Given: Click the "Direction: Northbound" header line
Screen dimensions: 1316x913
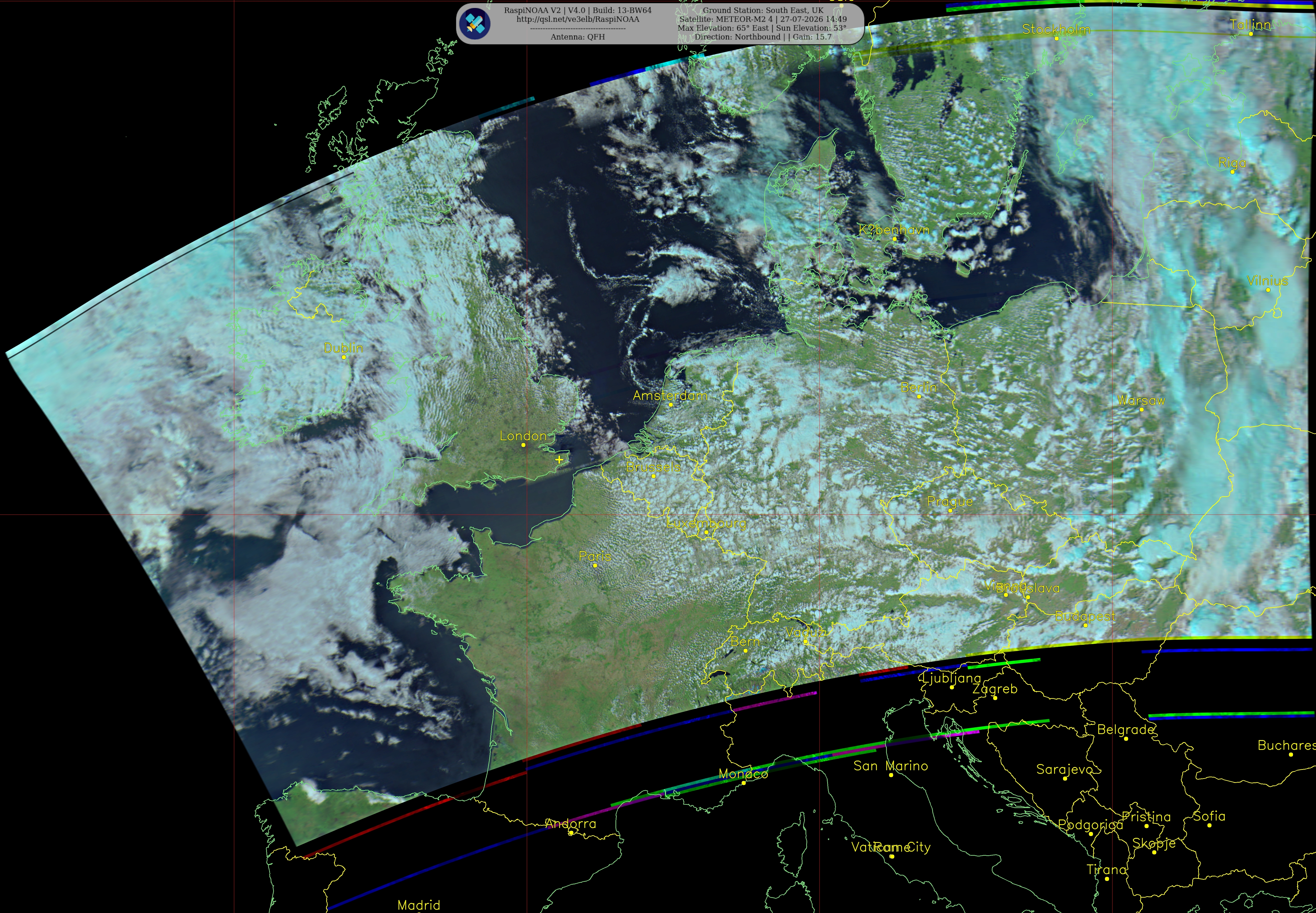Looking at the screenshot, I should pyautogui.click(x=763, y=37).
